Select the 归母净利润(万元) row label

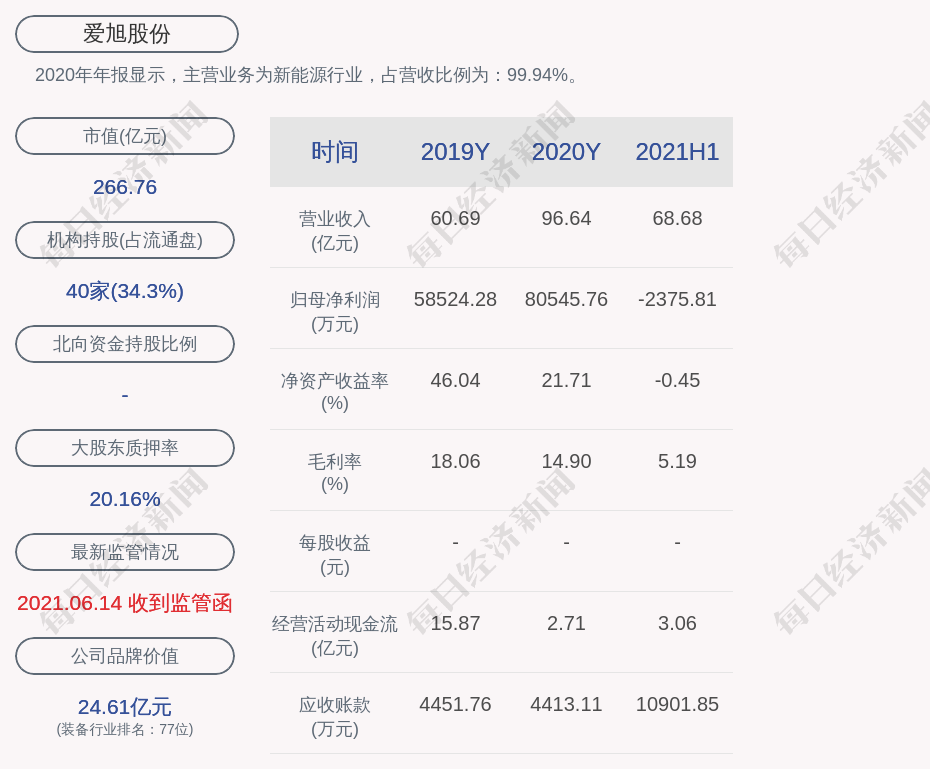point(335,312)
